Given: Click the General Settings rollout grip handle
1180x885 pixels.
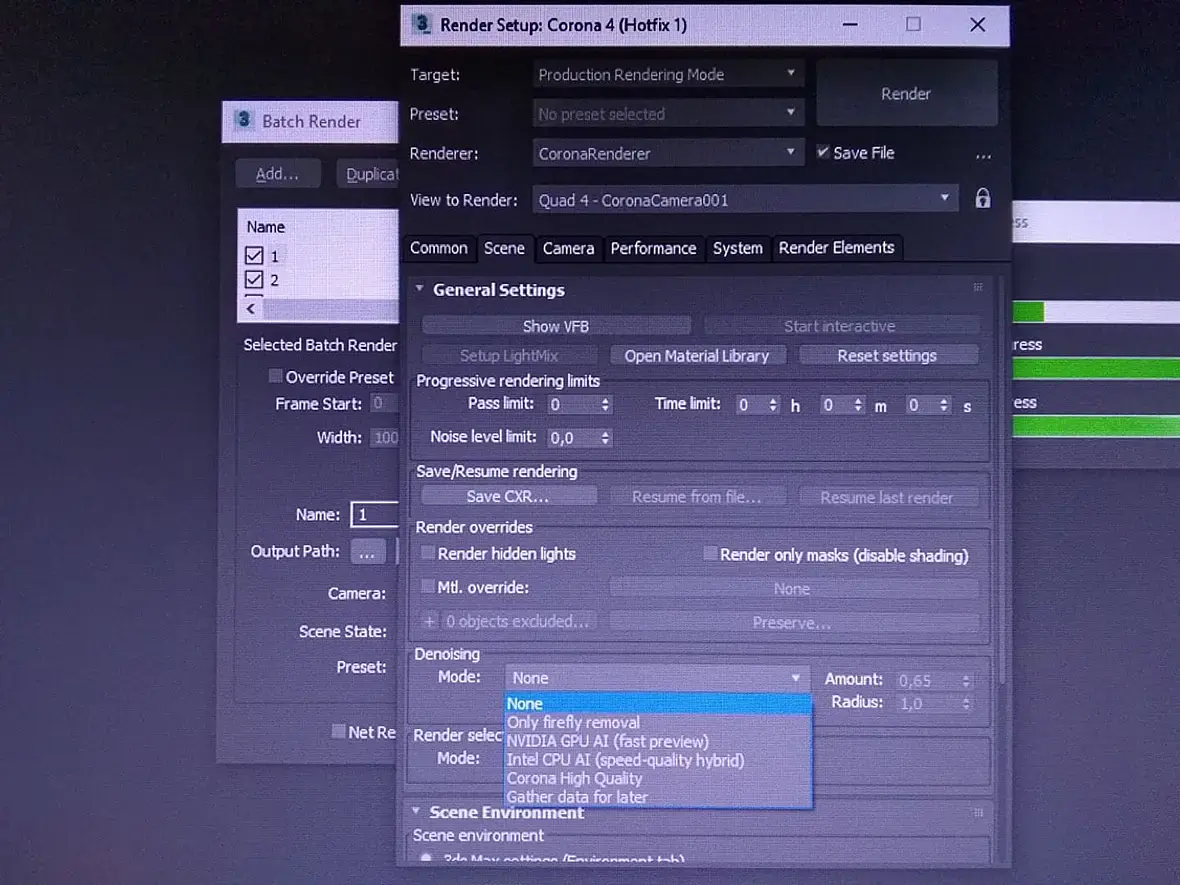Looking at the screenshot, I should tap(978, 287).
